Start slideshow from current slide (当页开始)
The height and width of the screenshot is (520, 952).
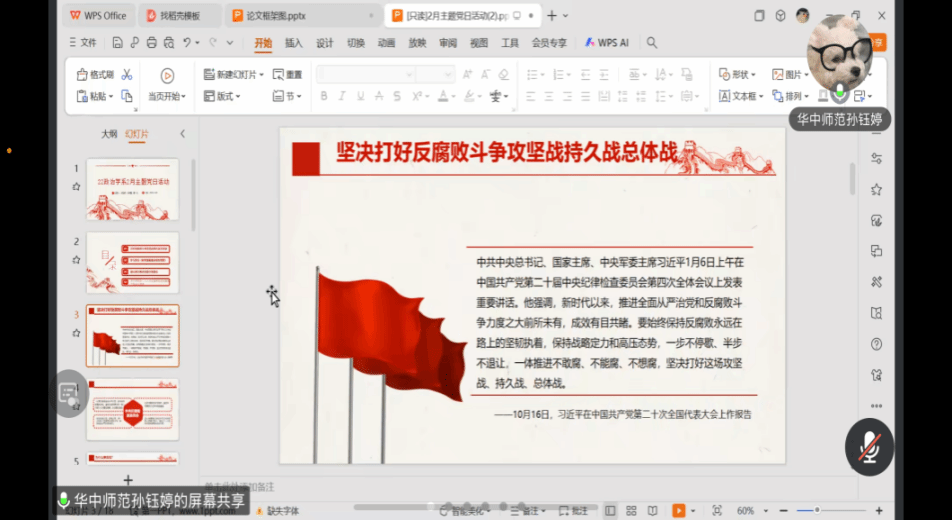tap(167, 76)
